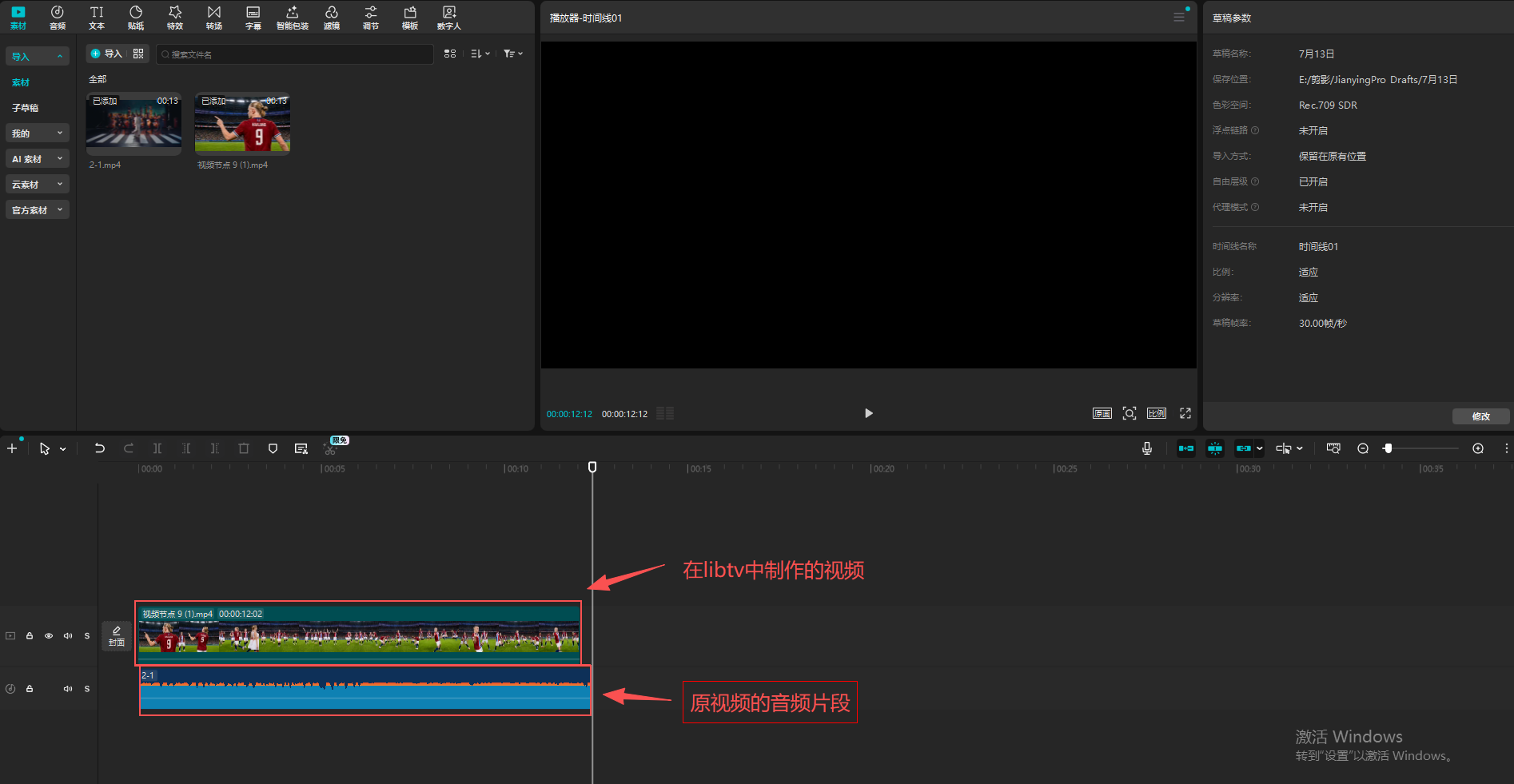Play the preview video
The height and width of the screenshot is (784, 1514).
coord(869,413)
